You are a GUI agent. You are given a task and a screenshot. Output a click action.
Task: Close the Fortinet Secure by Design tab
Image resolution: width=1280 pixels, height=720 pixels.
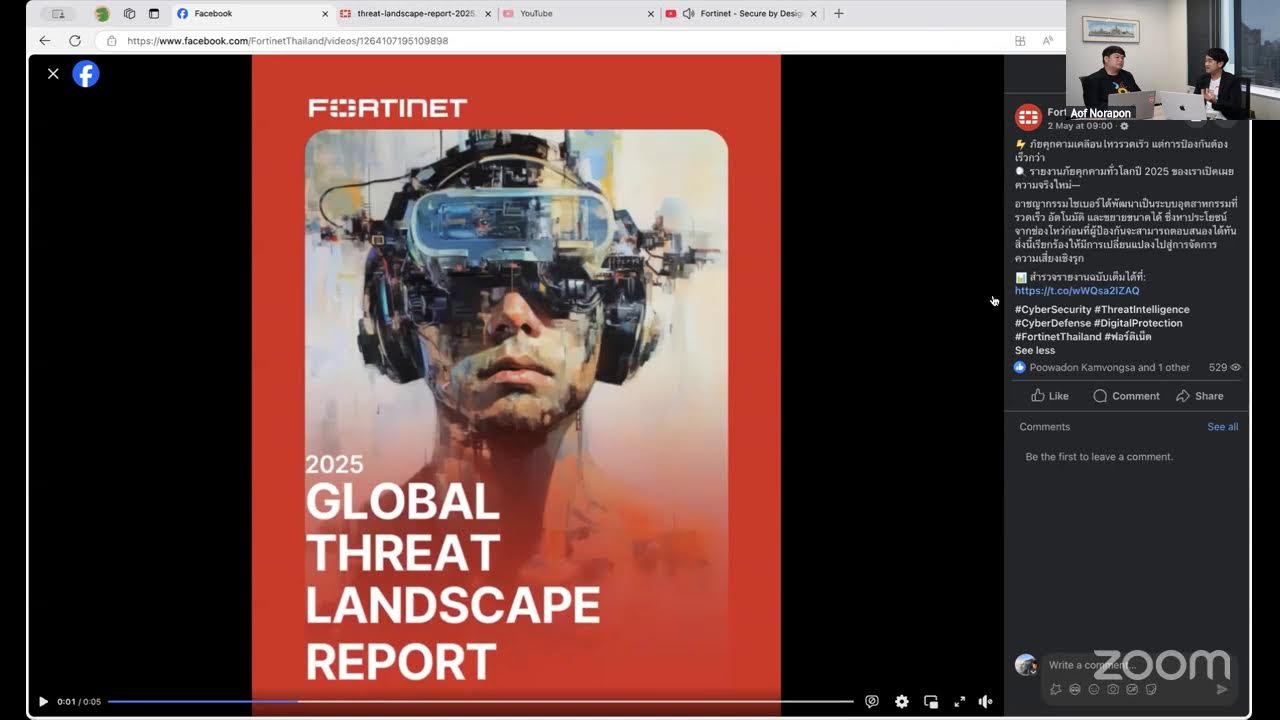tap(813, 14)
